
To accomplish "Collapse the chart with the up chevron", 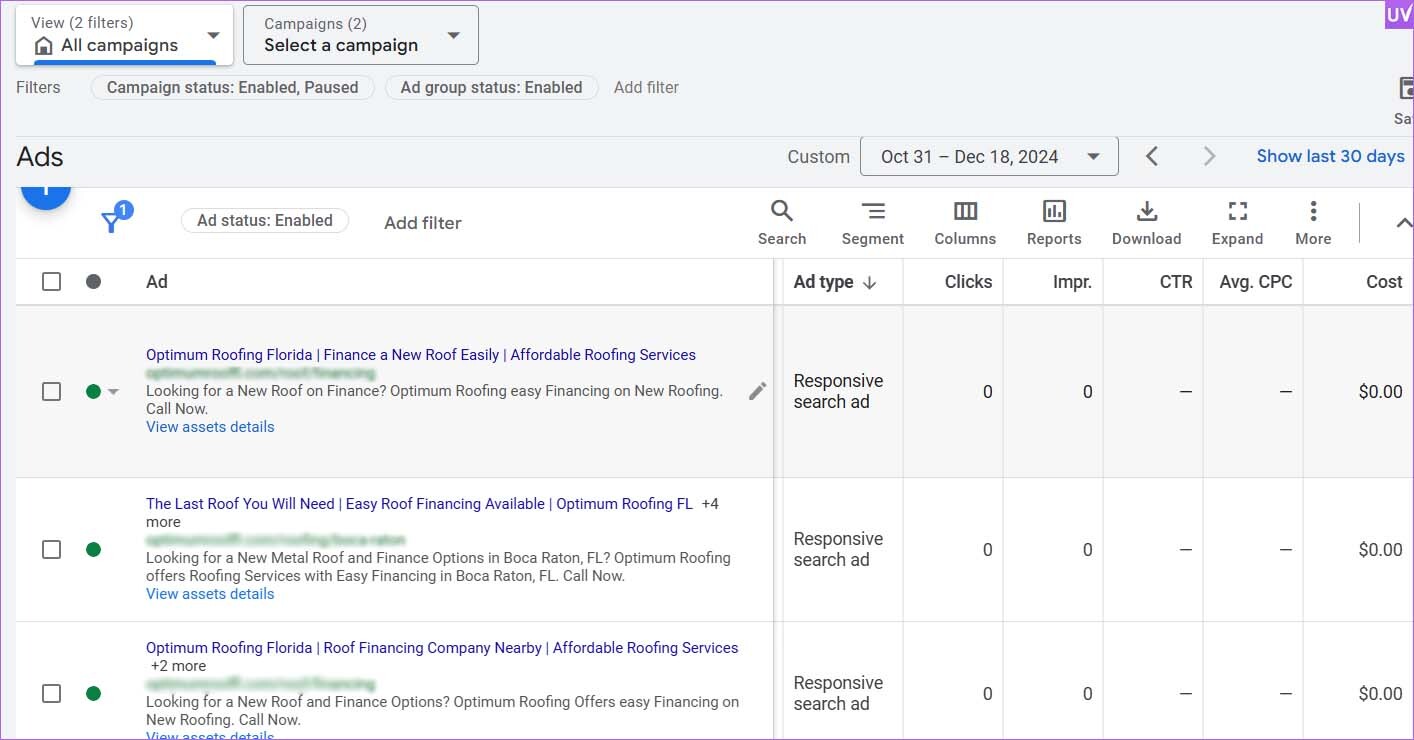I will (x=1403, y=223).
